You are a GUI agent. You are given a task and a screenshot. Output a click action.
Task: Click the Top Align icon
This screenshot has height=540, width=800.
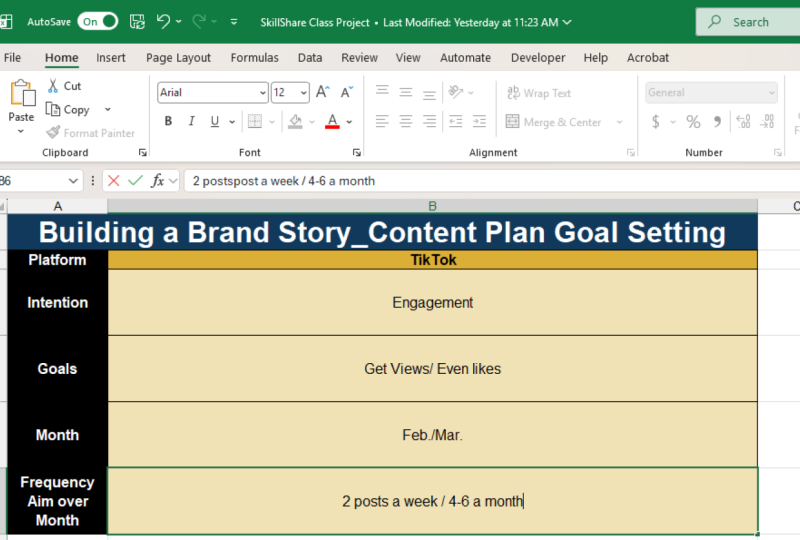coord(382,92)
